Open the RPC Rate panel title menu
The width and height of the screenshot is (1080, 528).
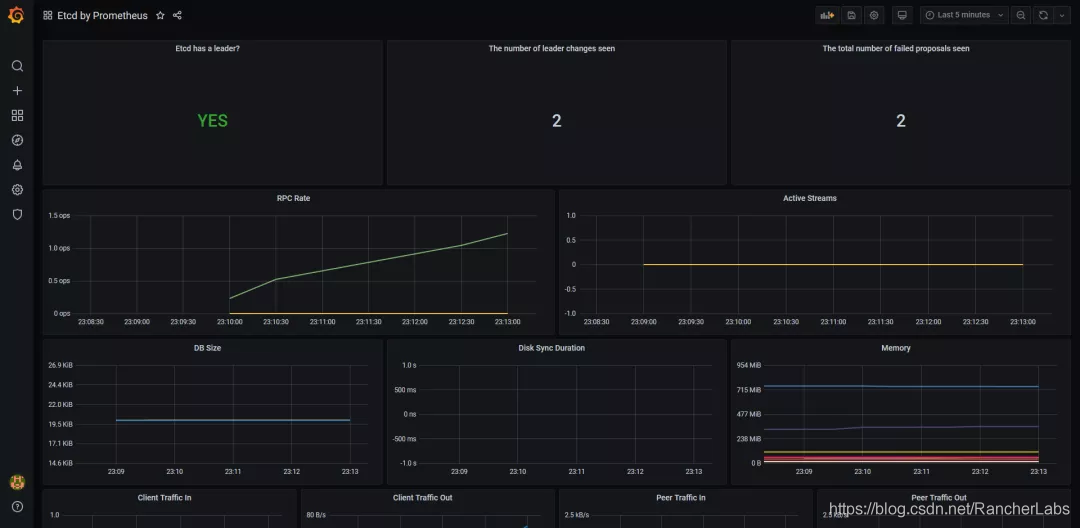(x=293, y=198)
